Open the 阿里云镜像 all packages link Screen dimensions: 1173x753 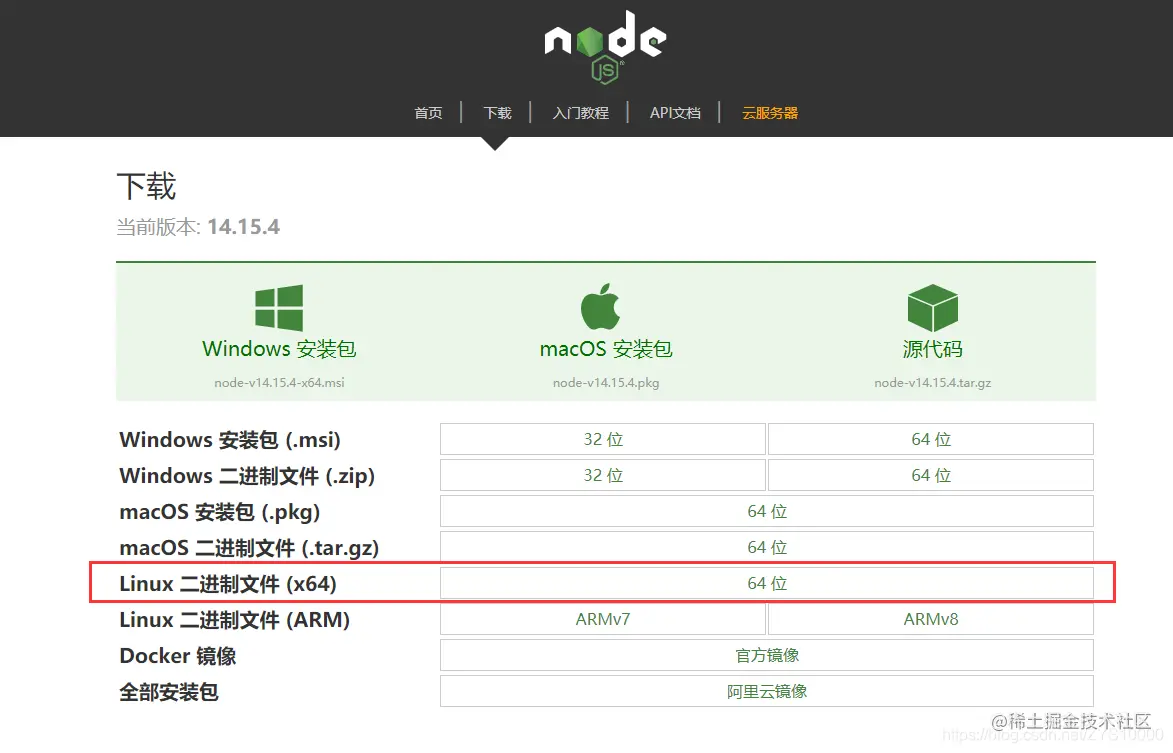click(767, 691)
